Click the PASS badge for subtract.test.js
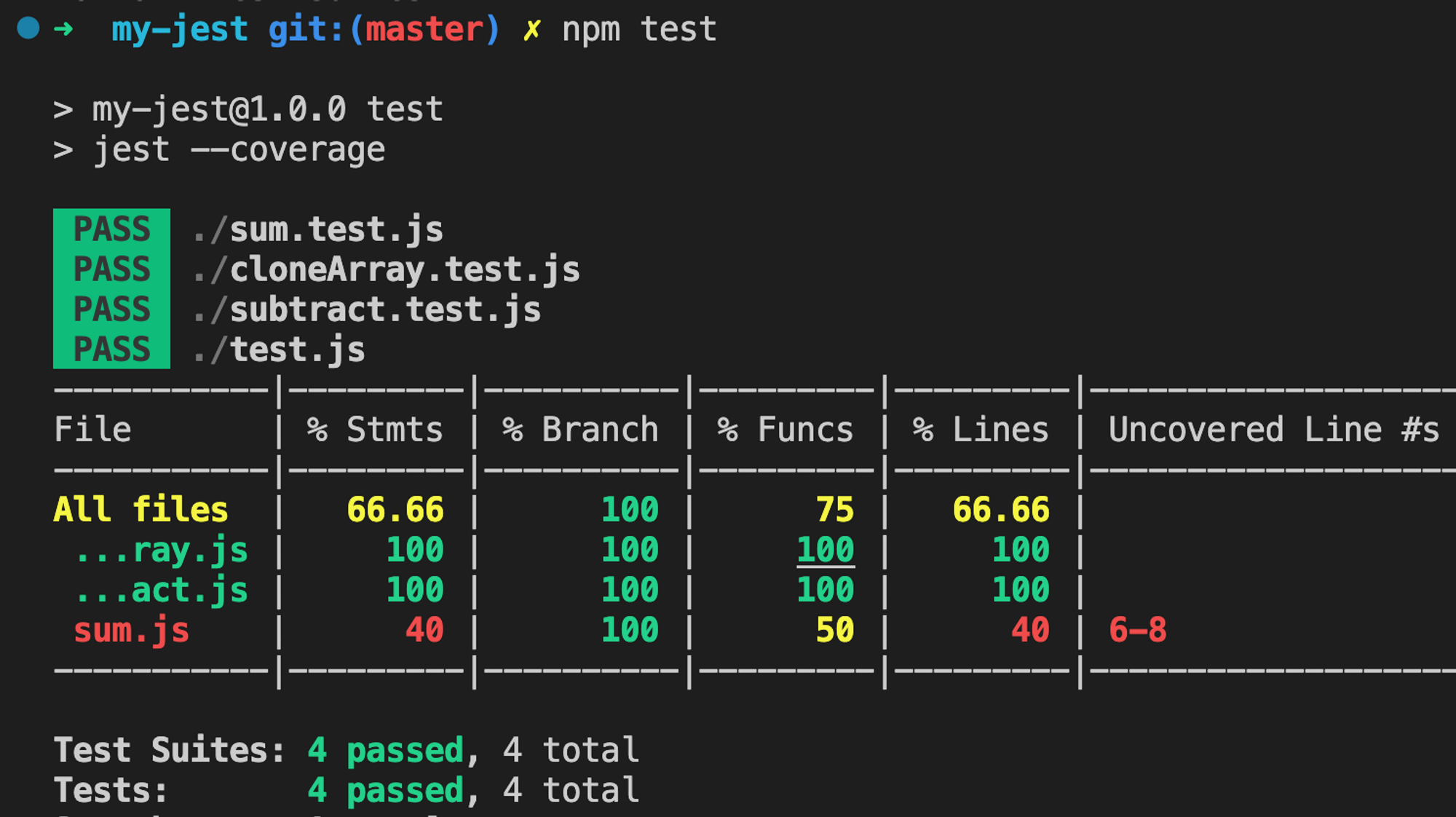Viewport: 1456px width, 817px height. (x=111, y=310)
